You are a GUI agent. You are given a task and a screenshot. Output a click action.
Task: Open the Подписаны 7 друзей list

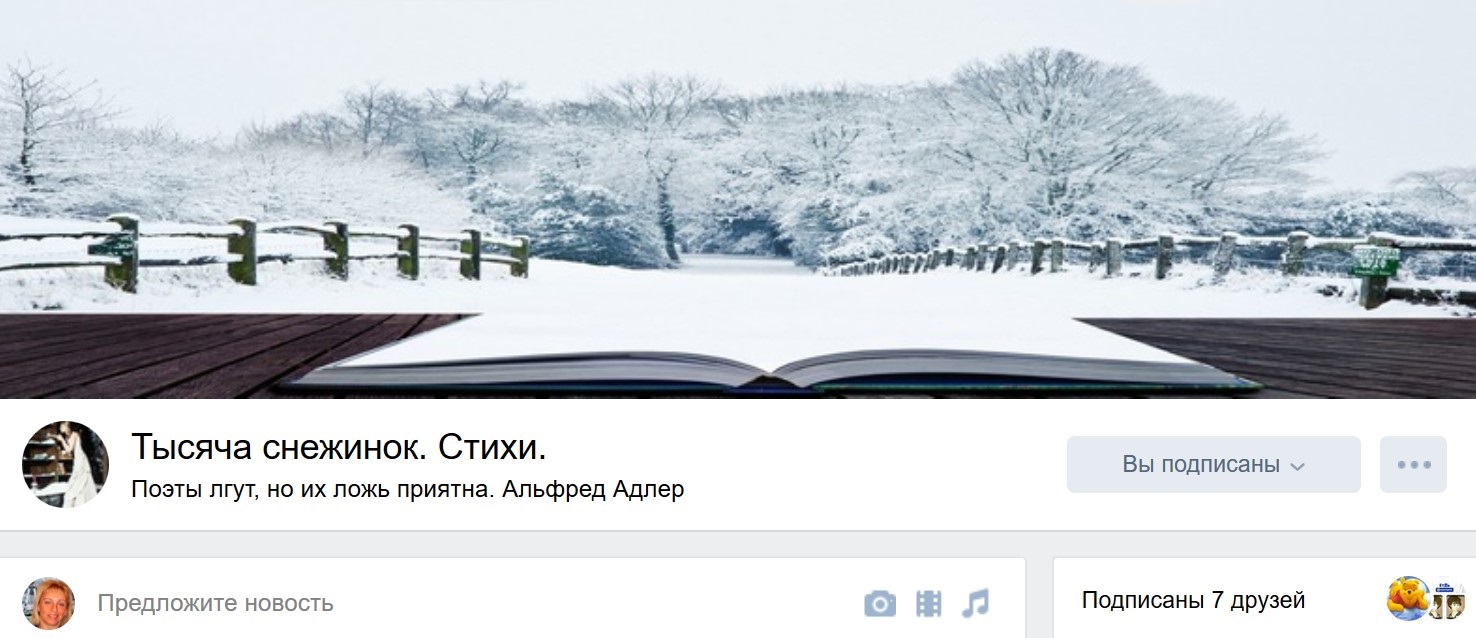click(1193, 600)
